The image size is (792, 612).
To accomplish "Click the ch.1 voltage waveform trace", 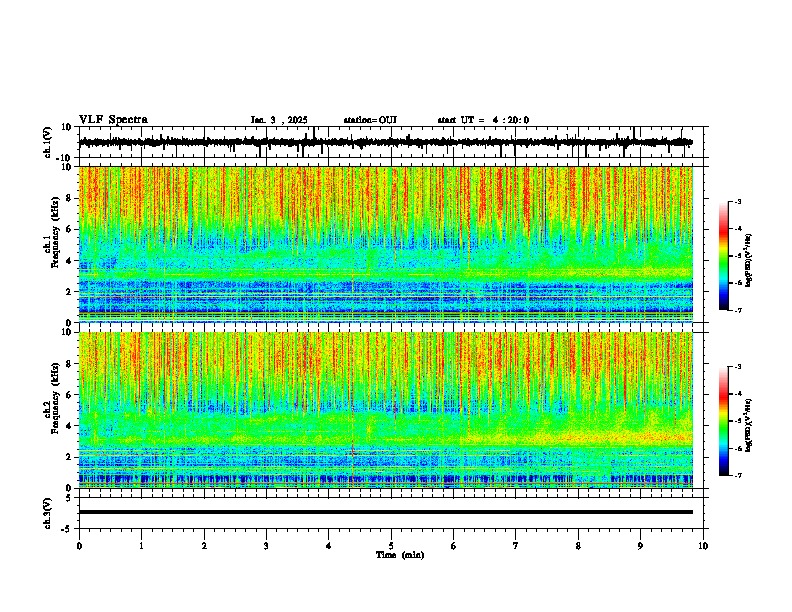I will pyautogui.click(x=385, y=142).
